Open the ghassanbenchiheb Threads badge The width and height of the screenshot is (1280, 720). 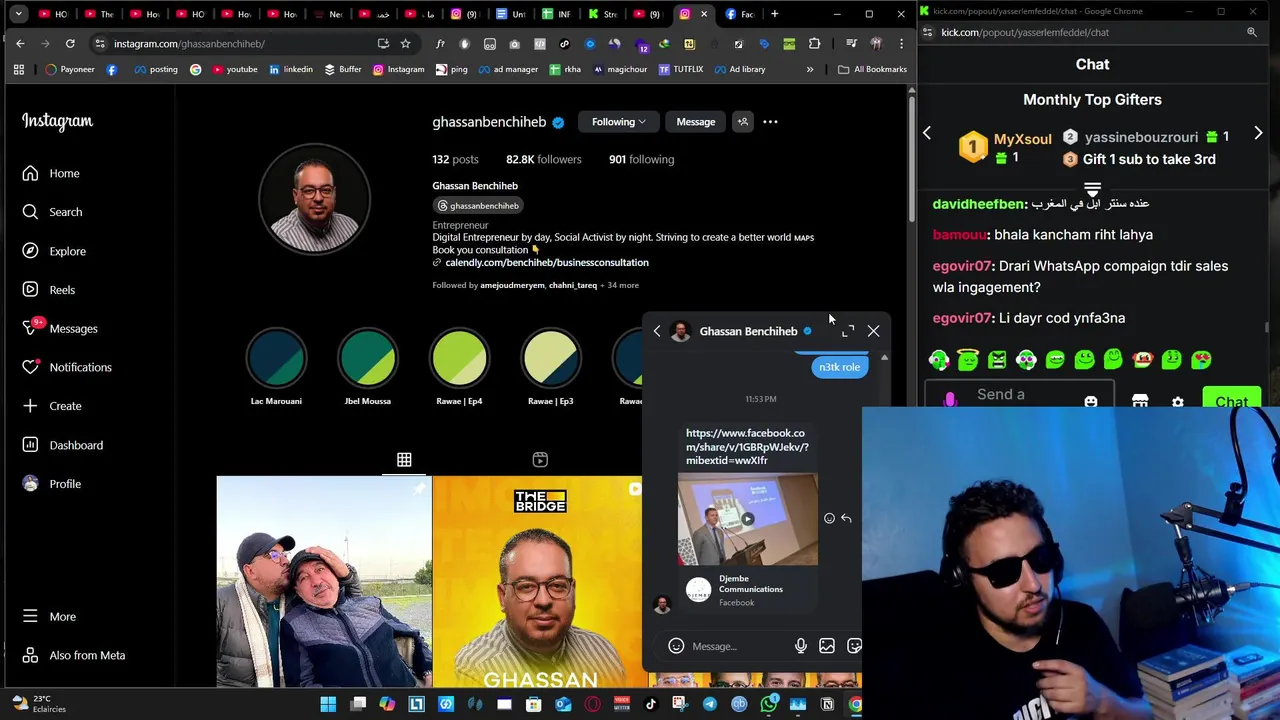[478, 205]
